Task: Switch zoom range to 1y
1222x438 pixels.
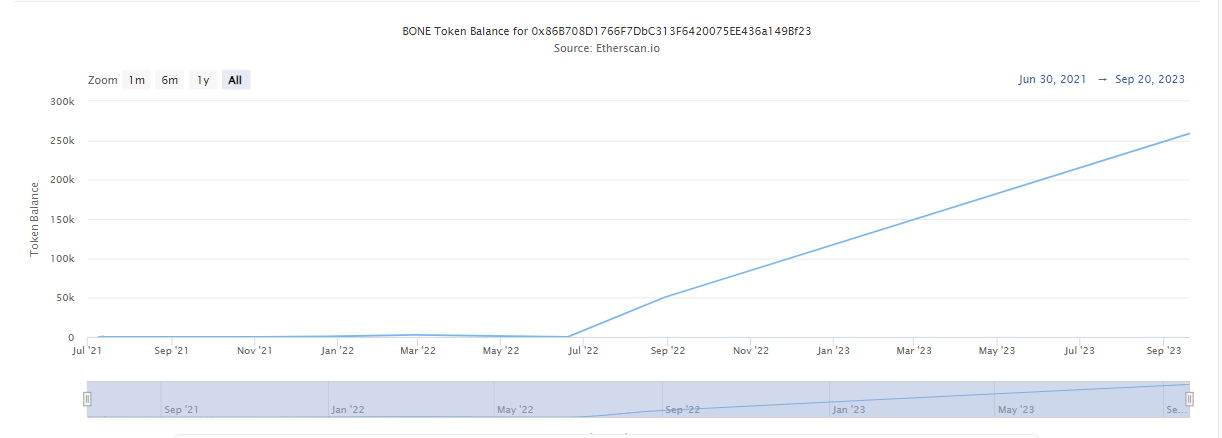Action: (x=203, y=80)
